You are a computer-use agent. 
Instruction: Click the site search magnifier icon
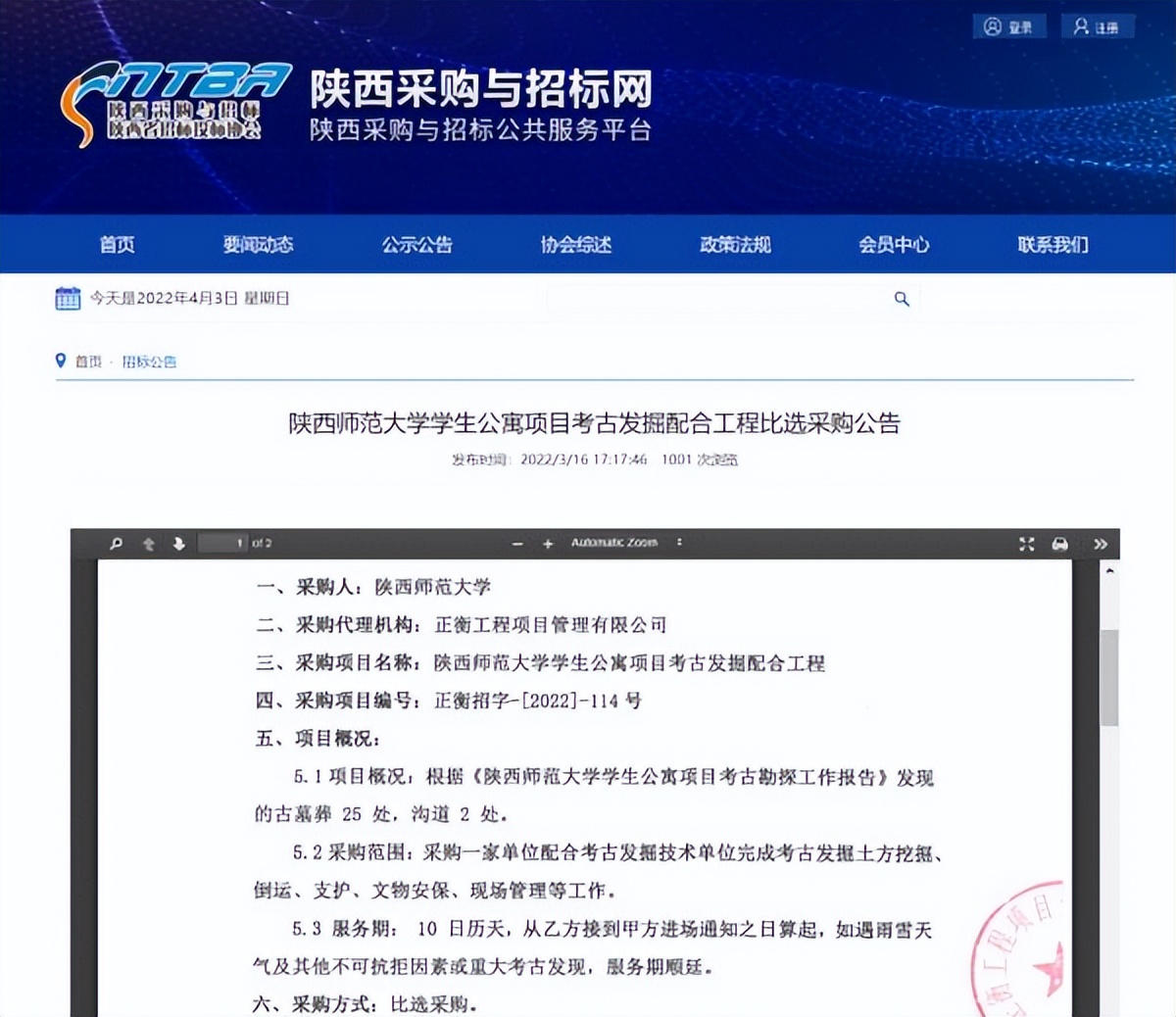pos(901,298)
